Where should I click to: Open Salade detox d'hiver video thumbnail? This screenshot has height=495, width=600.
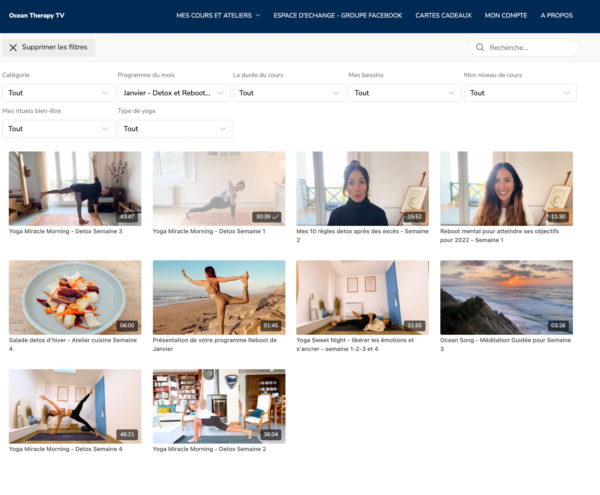tap(75, 297)
